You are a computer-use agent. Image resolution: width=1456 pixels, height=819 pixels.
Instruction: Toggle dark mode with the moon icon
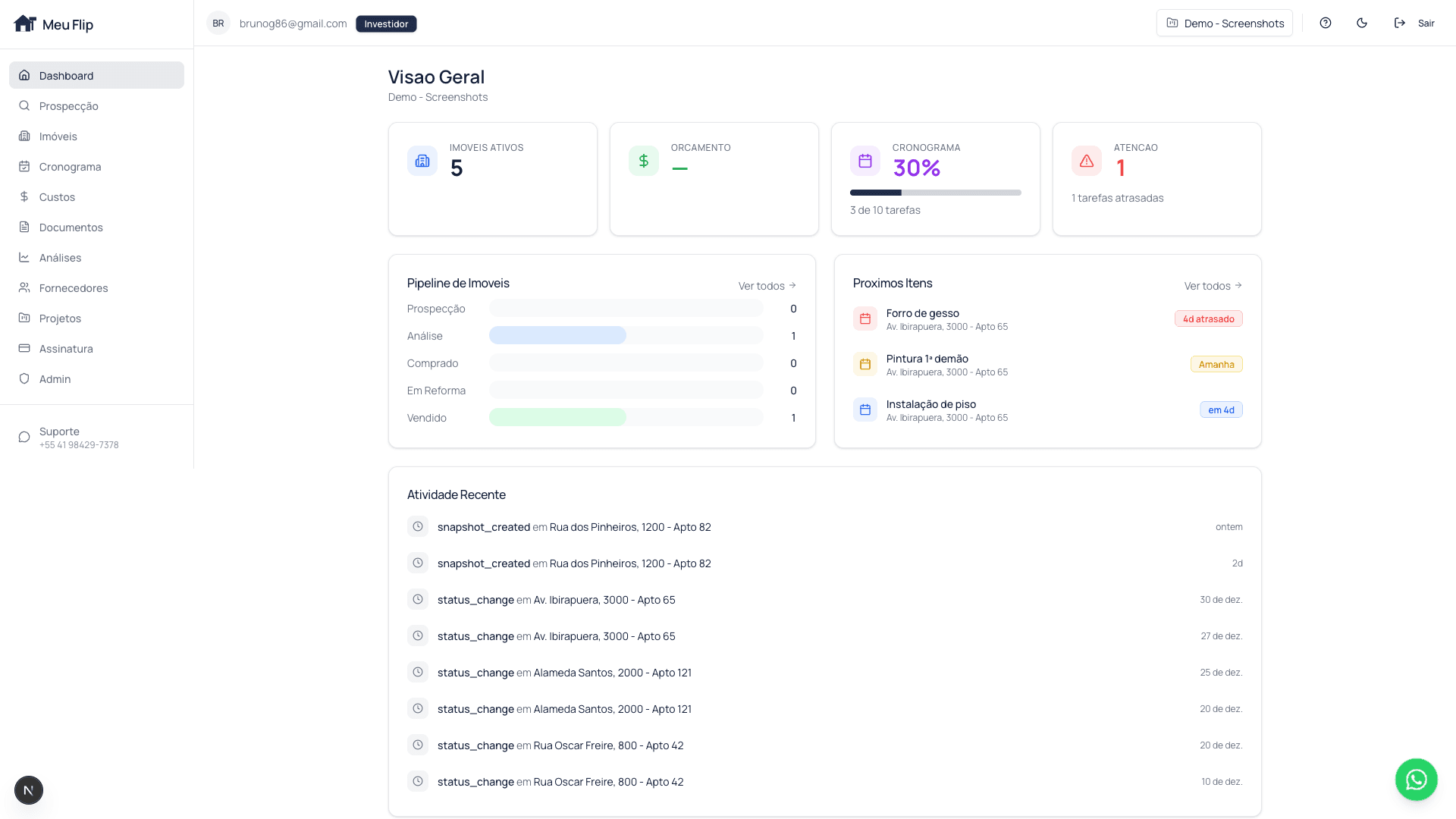coord(1362,23)
